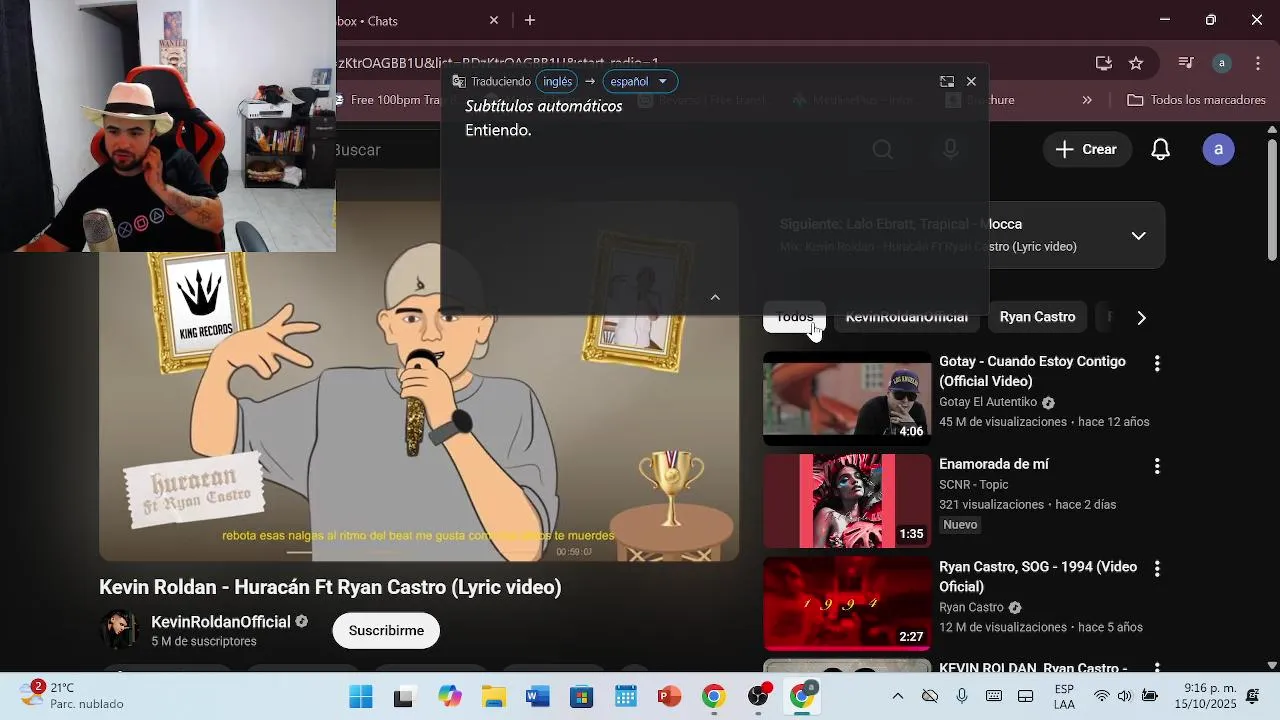Open KevinRoldanOfficial channel name link
The width and height of the screenshot is (1280, 720).
coord(221,622)
